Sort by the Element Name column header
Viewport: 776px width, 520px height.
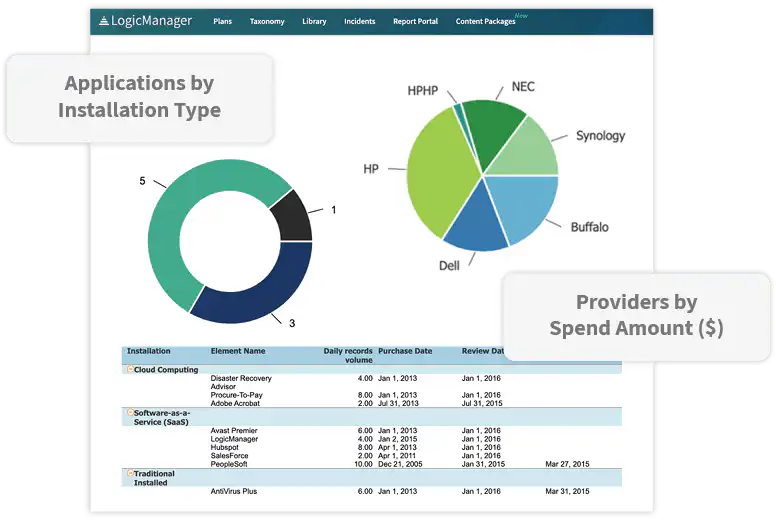click(x=238, y=351)
